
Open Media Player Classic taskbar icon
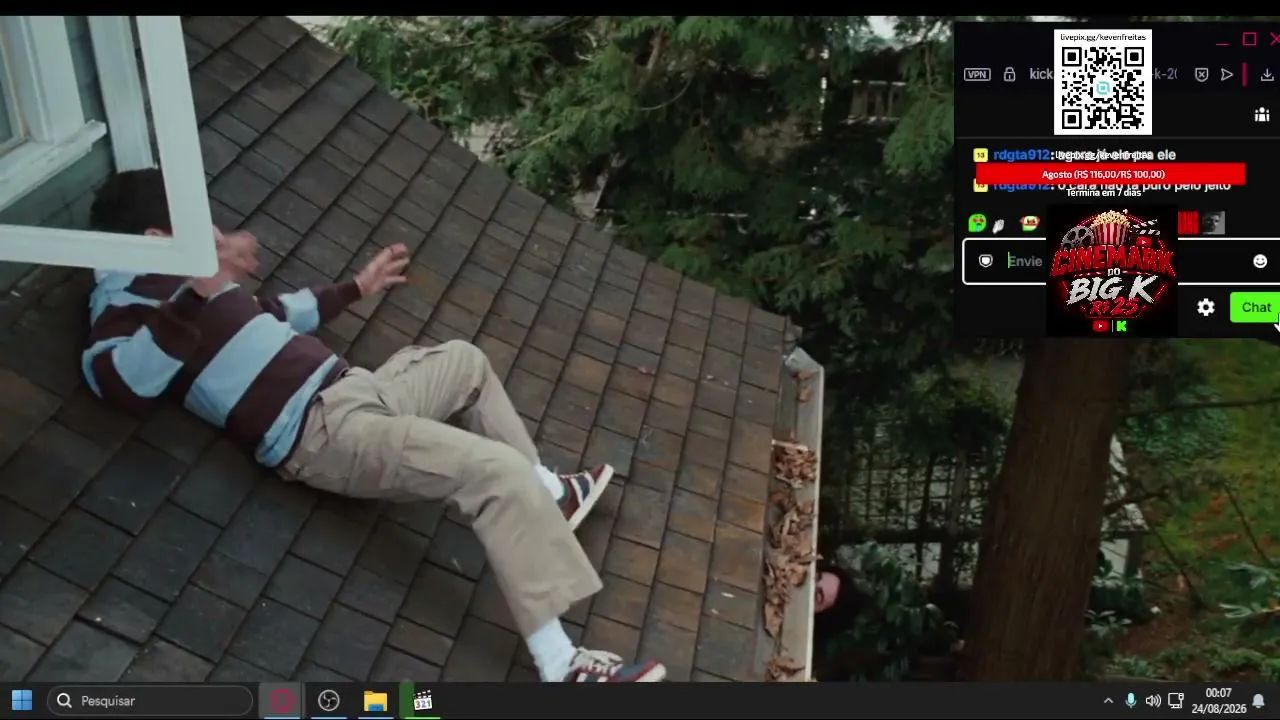coord(422,701)
